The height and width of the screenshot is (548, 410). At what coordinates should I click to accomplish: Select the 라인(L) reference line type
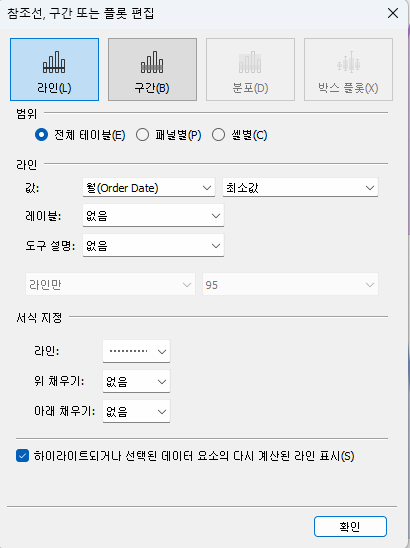point(55,70)
